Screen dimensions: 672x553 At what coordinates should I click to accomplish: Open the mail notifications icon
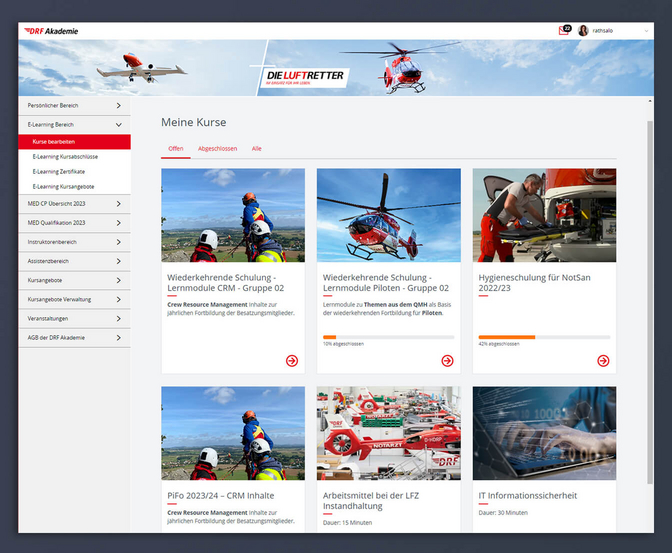point(564,31)
